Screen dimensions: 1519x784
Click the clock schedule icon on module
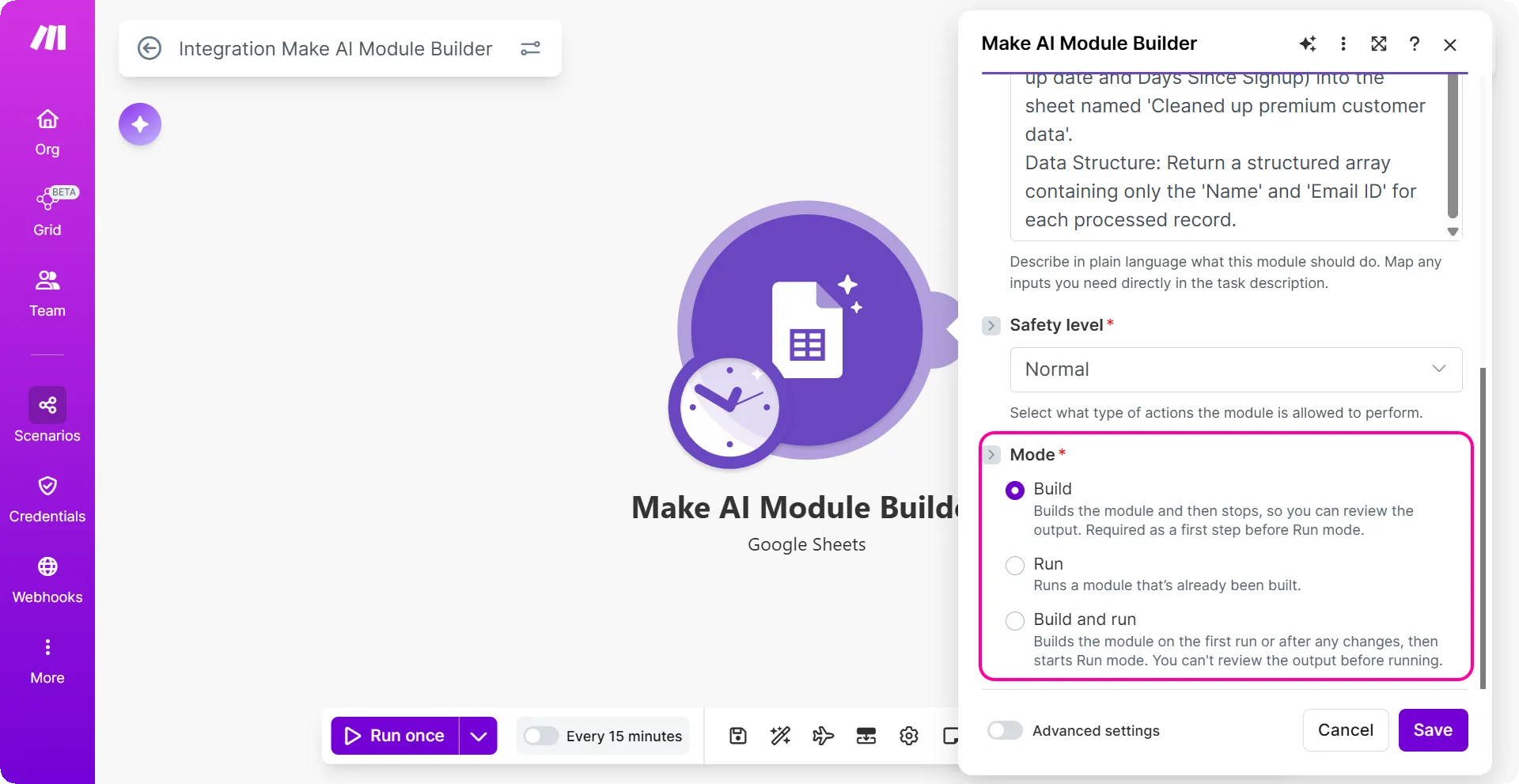(729, 409)
